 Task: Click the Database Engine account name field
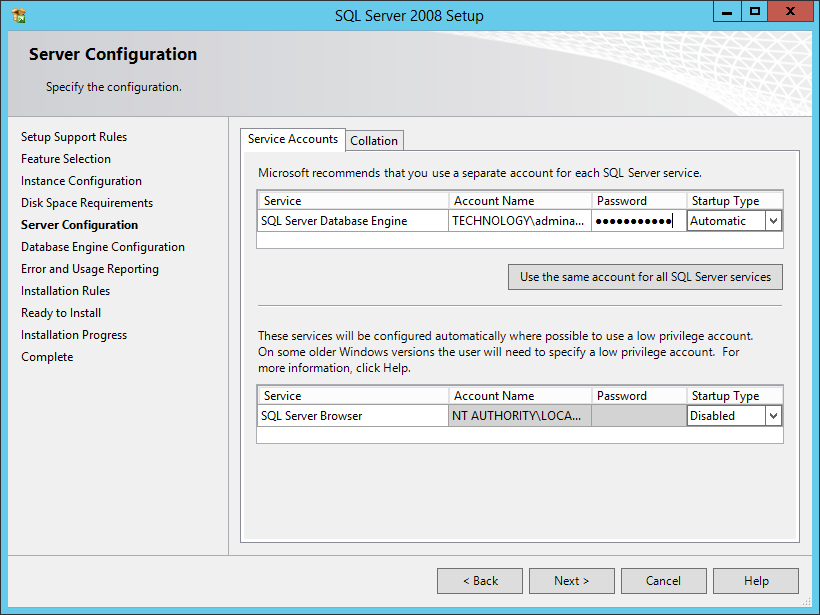[x=520, y=221]
